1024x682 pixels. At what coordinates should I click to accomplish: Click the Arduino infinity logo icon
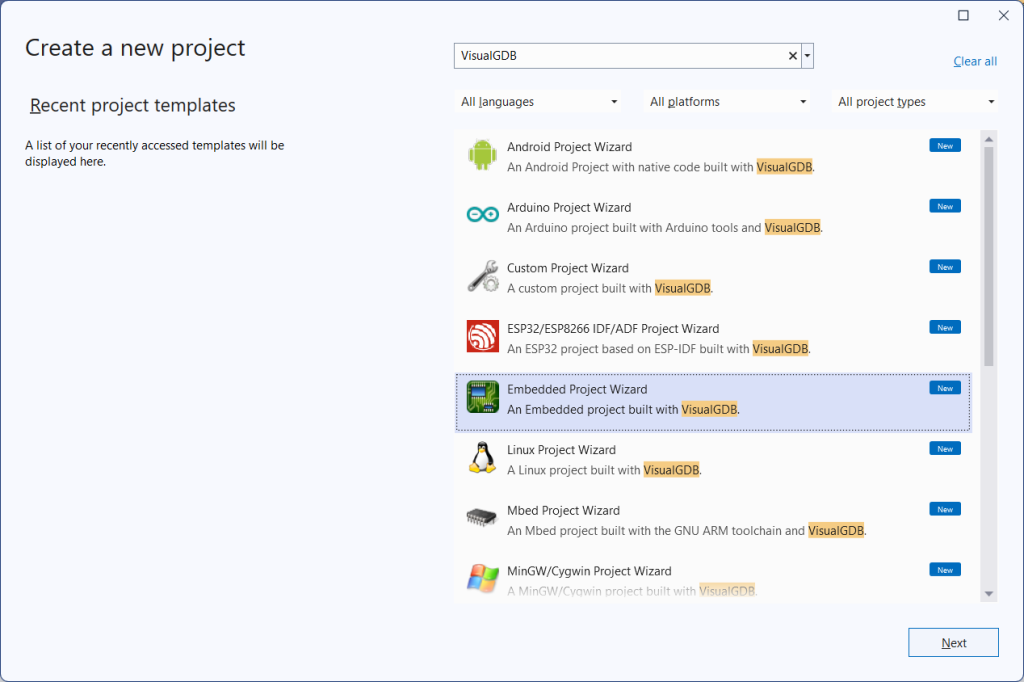pyautogui.click(x=482, y=216)
